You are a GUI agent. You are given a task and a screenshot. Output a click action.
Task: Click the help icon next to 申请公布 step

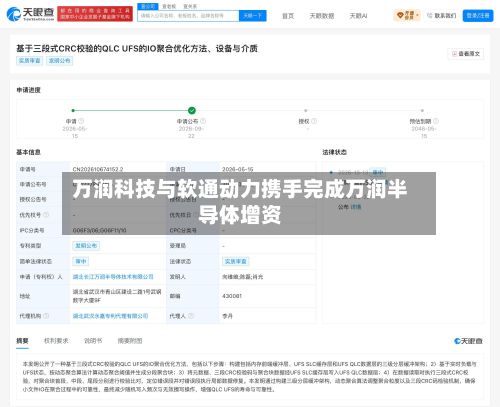tap(203, 121)
